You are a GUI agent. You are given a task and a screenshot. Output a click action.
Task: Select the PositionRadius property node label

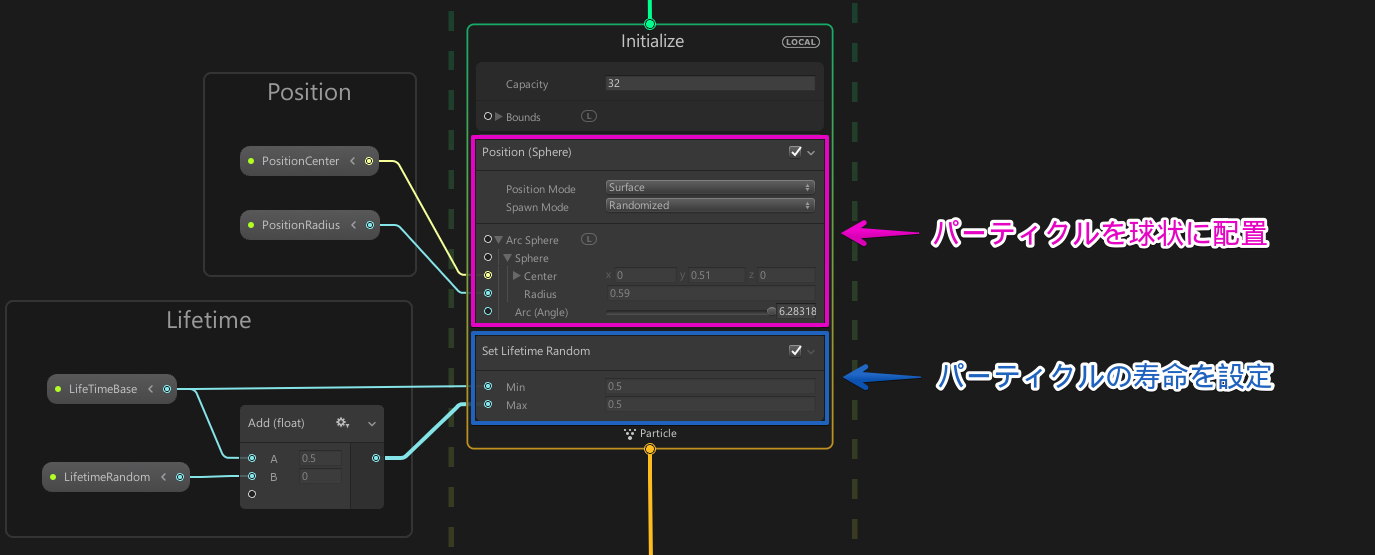[301, 225]
